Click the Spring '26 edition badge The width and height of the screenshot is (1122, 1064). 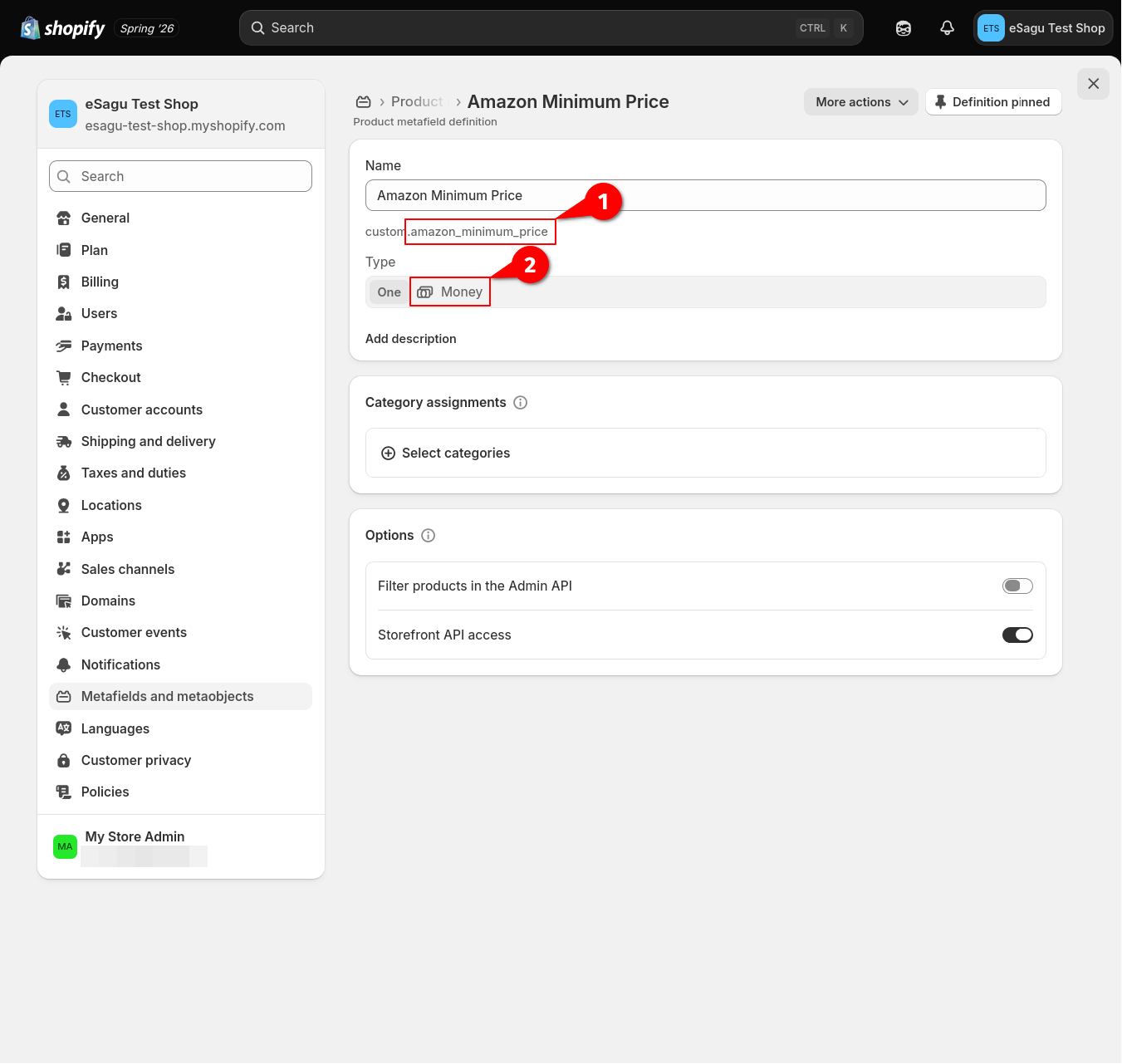pyautogui.click(x=147, y=29)
